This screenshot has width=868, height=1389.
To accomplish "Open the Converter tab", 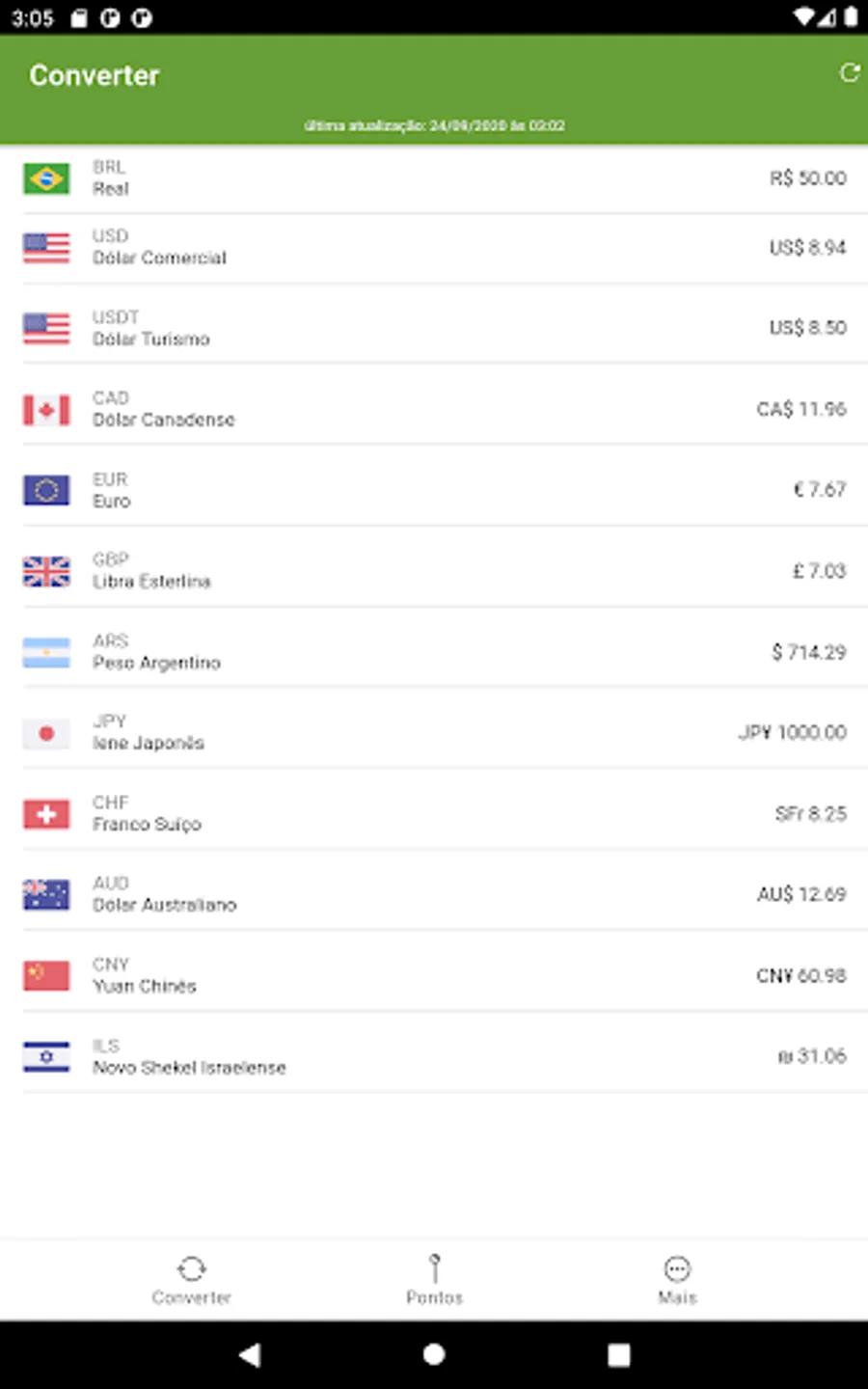I will pyautogui.click(x=191, y=1280).
